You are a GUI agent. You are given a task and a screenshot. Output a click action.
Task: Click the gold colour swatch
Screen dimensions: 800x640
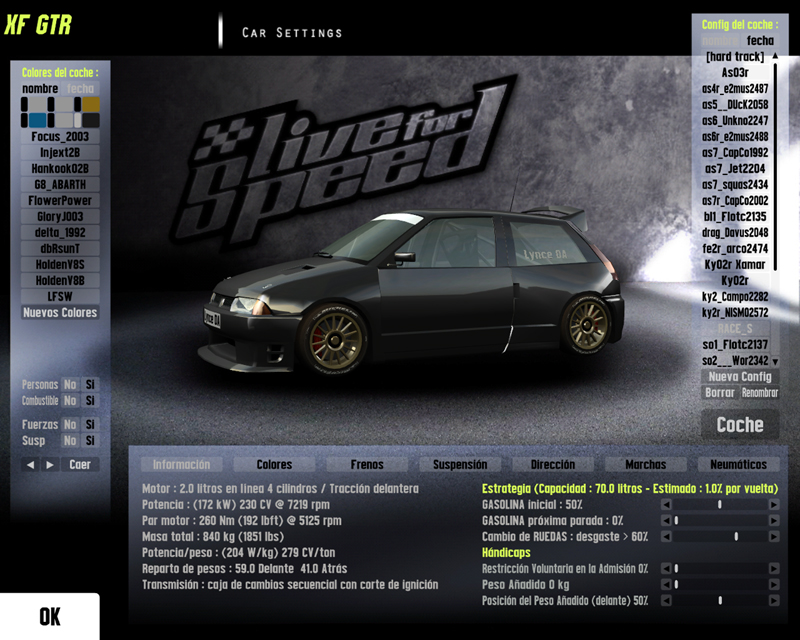tap(90, 104)
